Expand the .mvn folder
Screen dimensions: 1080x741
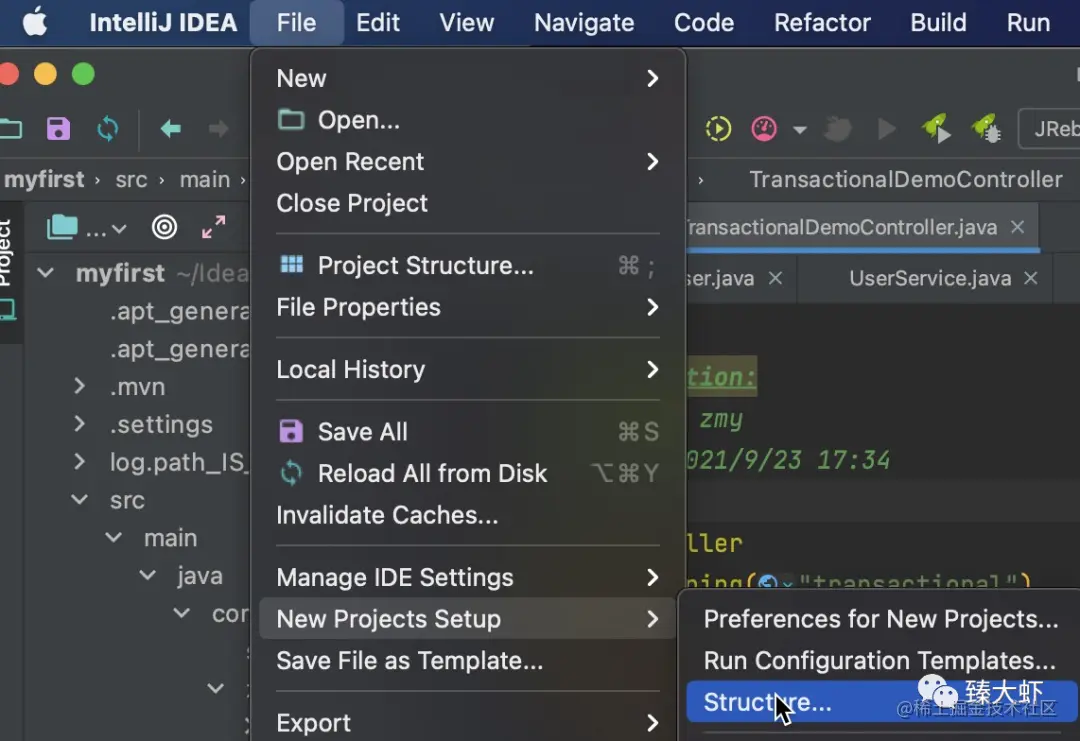(80, 386)
